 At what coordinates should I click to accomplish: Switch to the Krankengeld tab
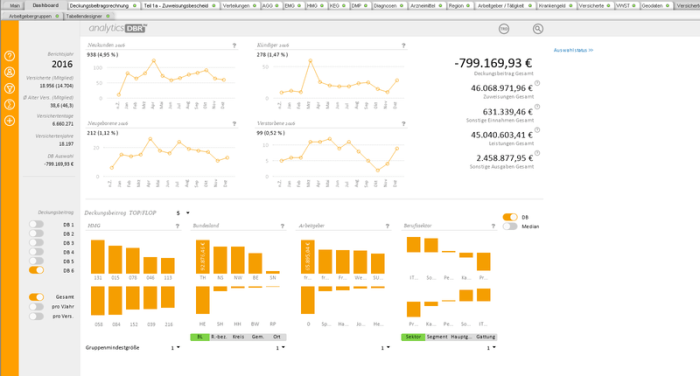[556, 6]
